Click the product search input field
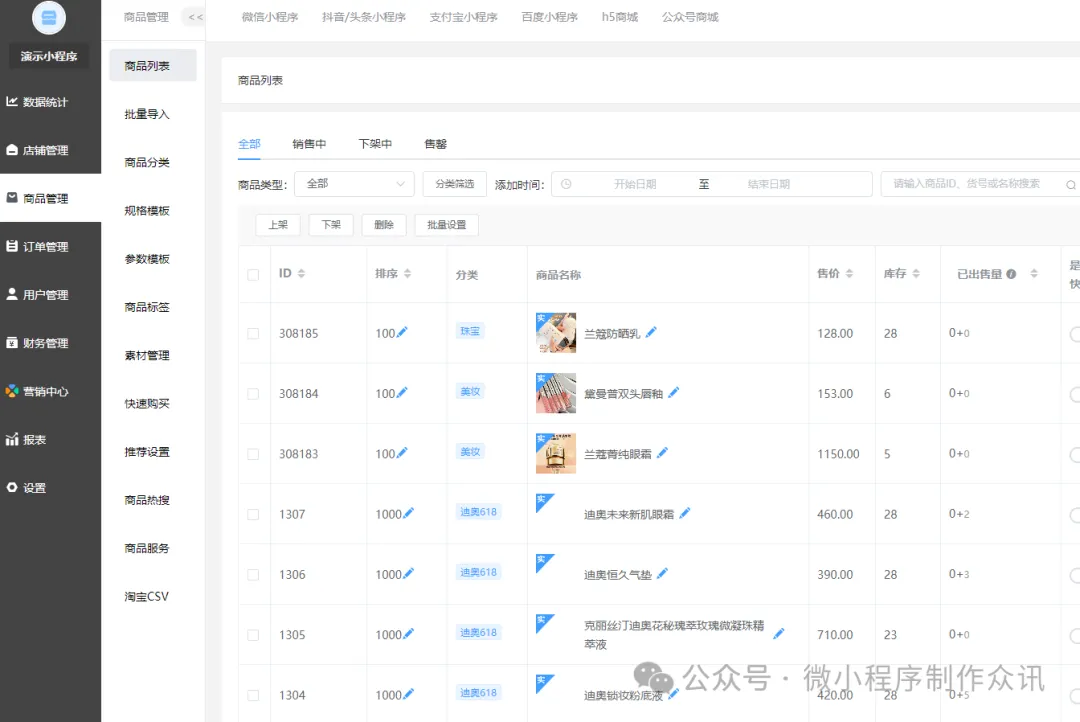The image size is (1080, 722). (x=978, y=184)
